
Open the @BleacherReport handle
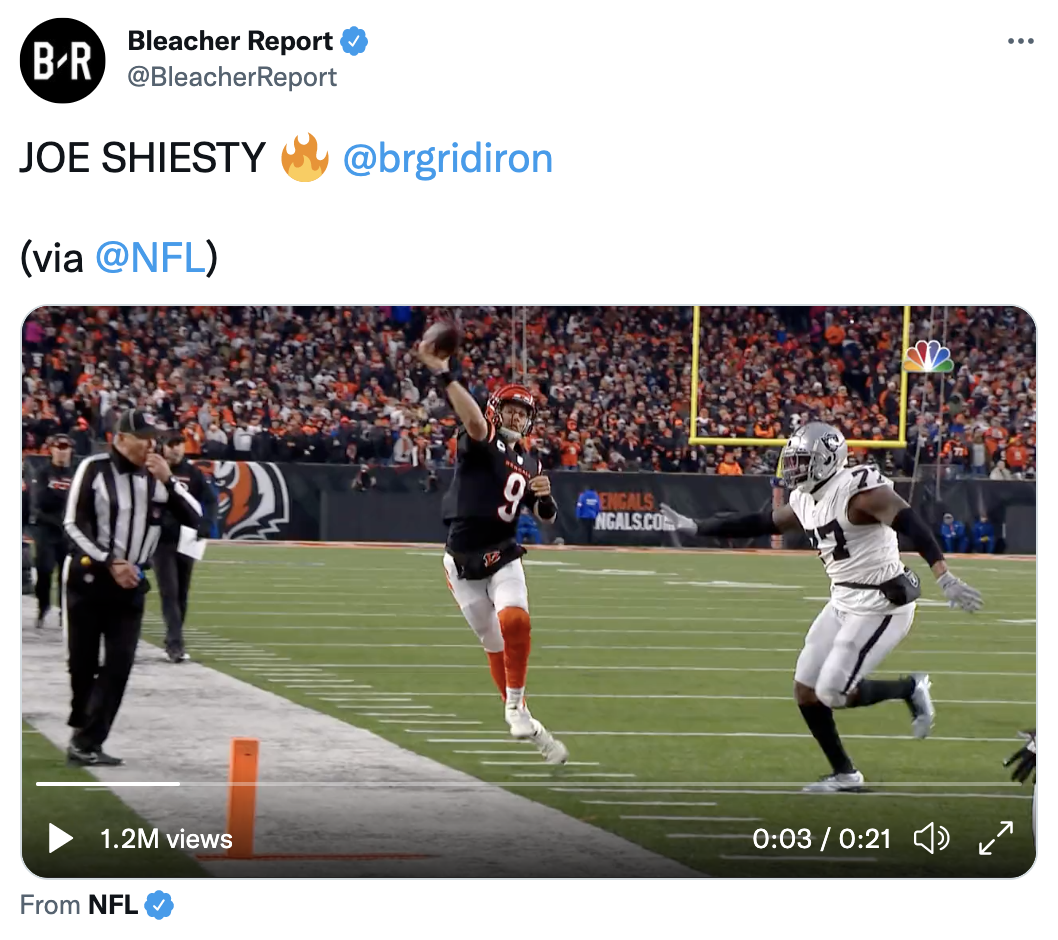[x=232, y=77]
